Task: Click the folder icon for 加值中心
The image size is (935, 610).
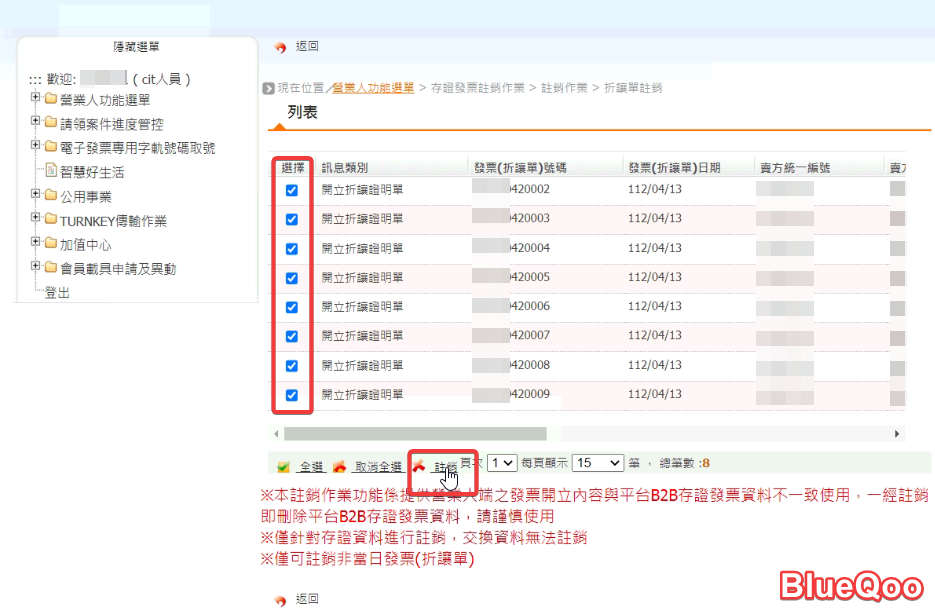Action: pyautogui.click(x=50, y=244)
